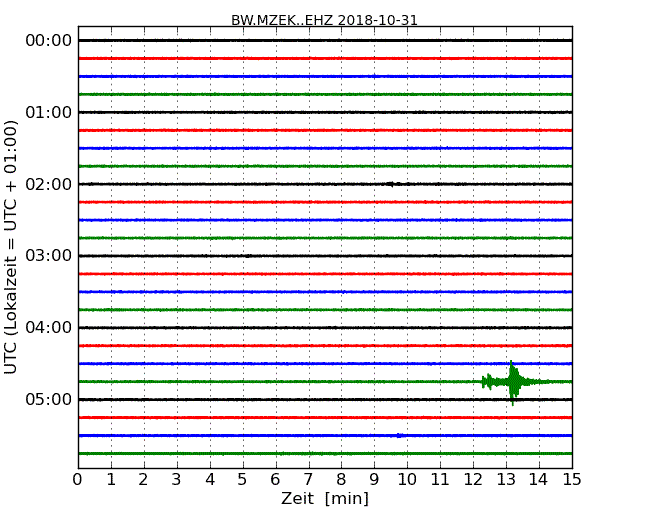Pick the small blip on the bottom blue trace
This screenshot has width=650, height=520.
pos(399,435)
